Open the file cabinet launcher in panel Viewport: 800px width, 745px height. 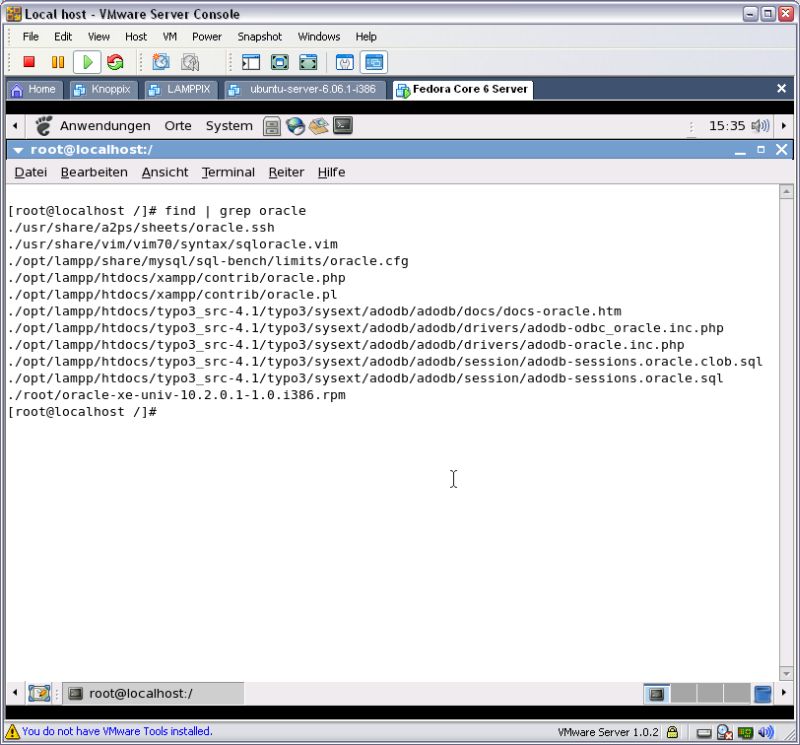[x=272, y=126]
